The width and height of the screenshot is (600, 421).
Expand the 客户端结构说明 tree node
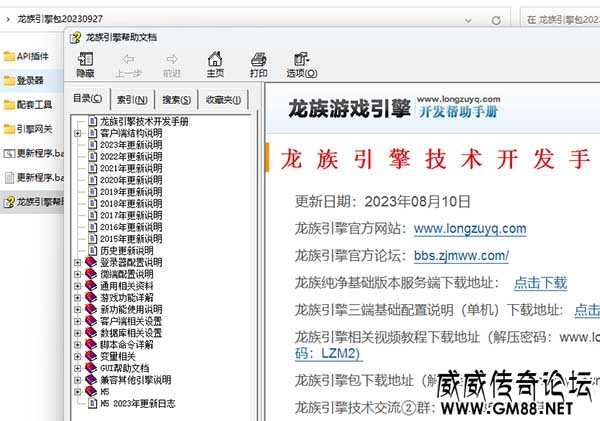pyautogui.click(x=78, y=133)
